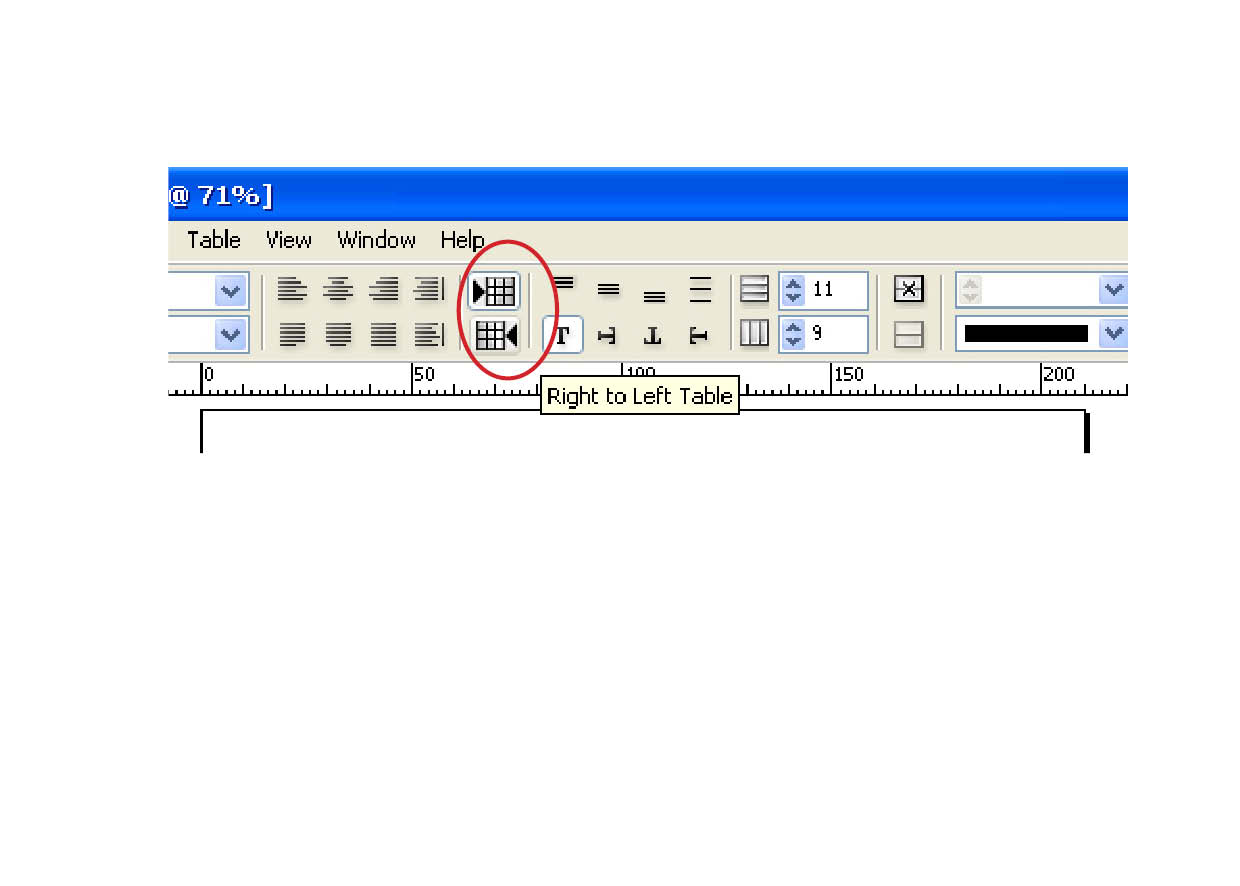Open the View menu
The image size is (1240, 886).
289,240
